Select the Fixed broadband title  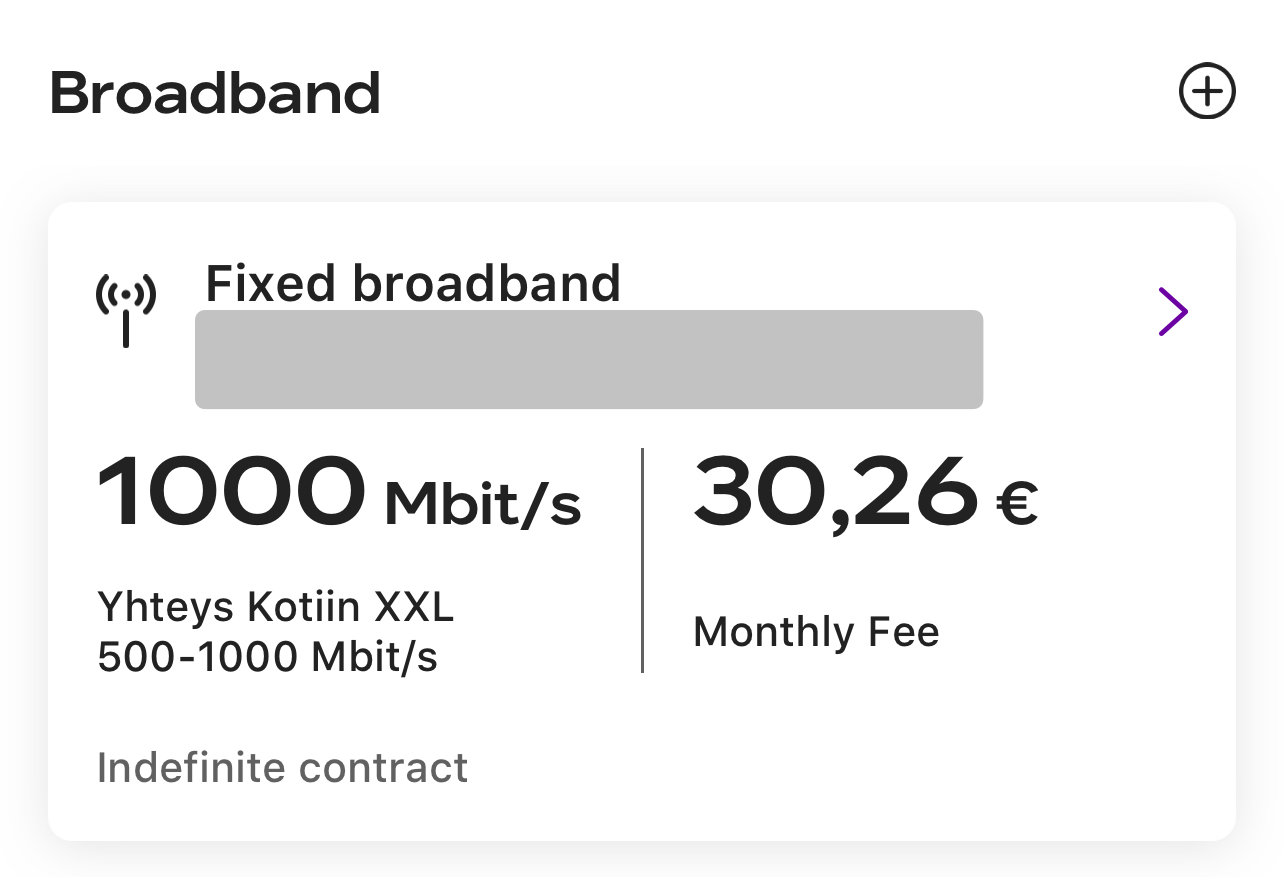pyautogui.click(x=413, y=283)
